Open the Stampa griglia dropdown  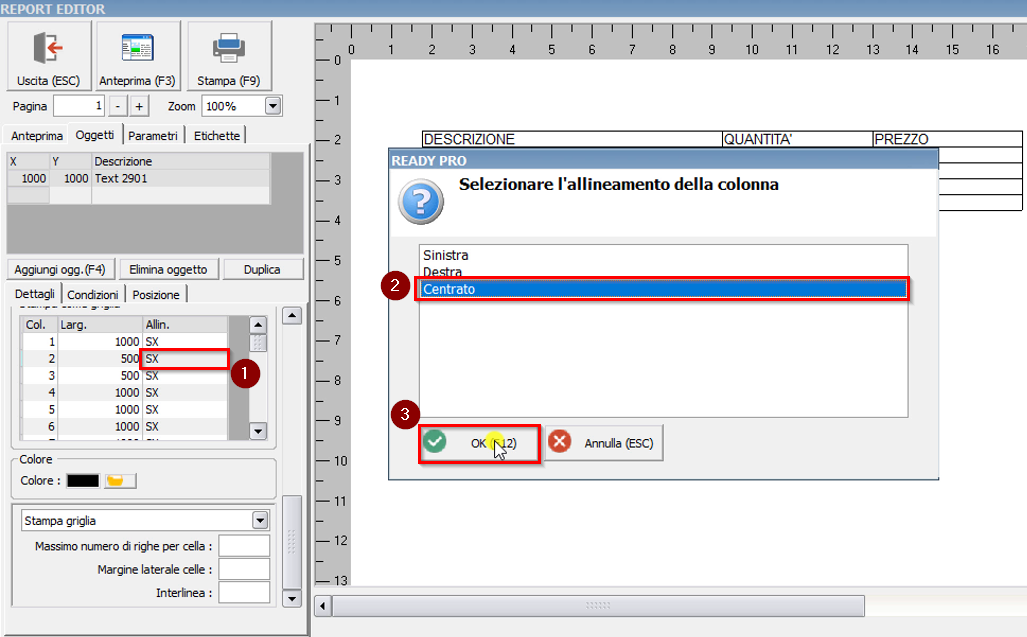[x=260, y=520]
